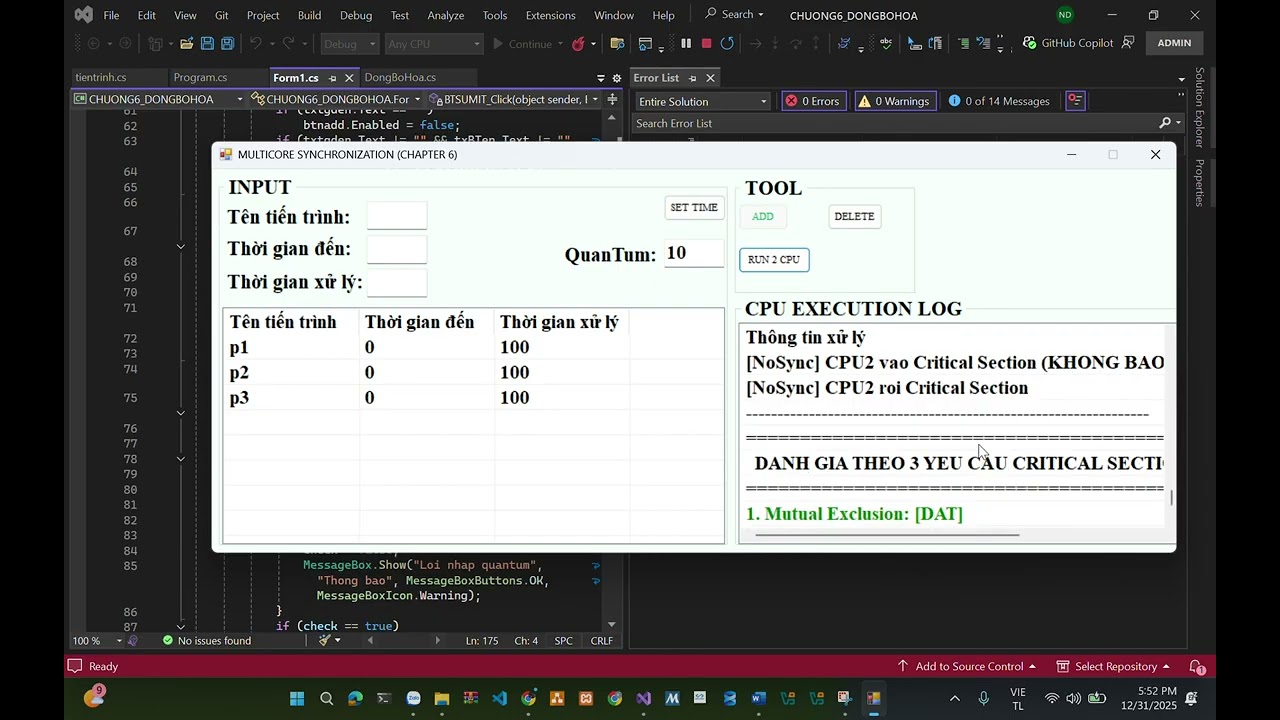Click the DELETE button

pyautogui.click(x=854, y=216)
